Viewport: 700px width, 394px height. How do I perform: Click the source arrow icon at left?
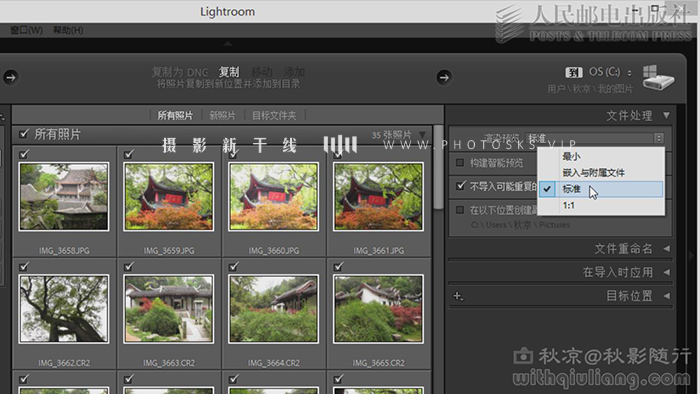(10, 77)
